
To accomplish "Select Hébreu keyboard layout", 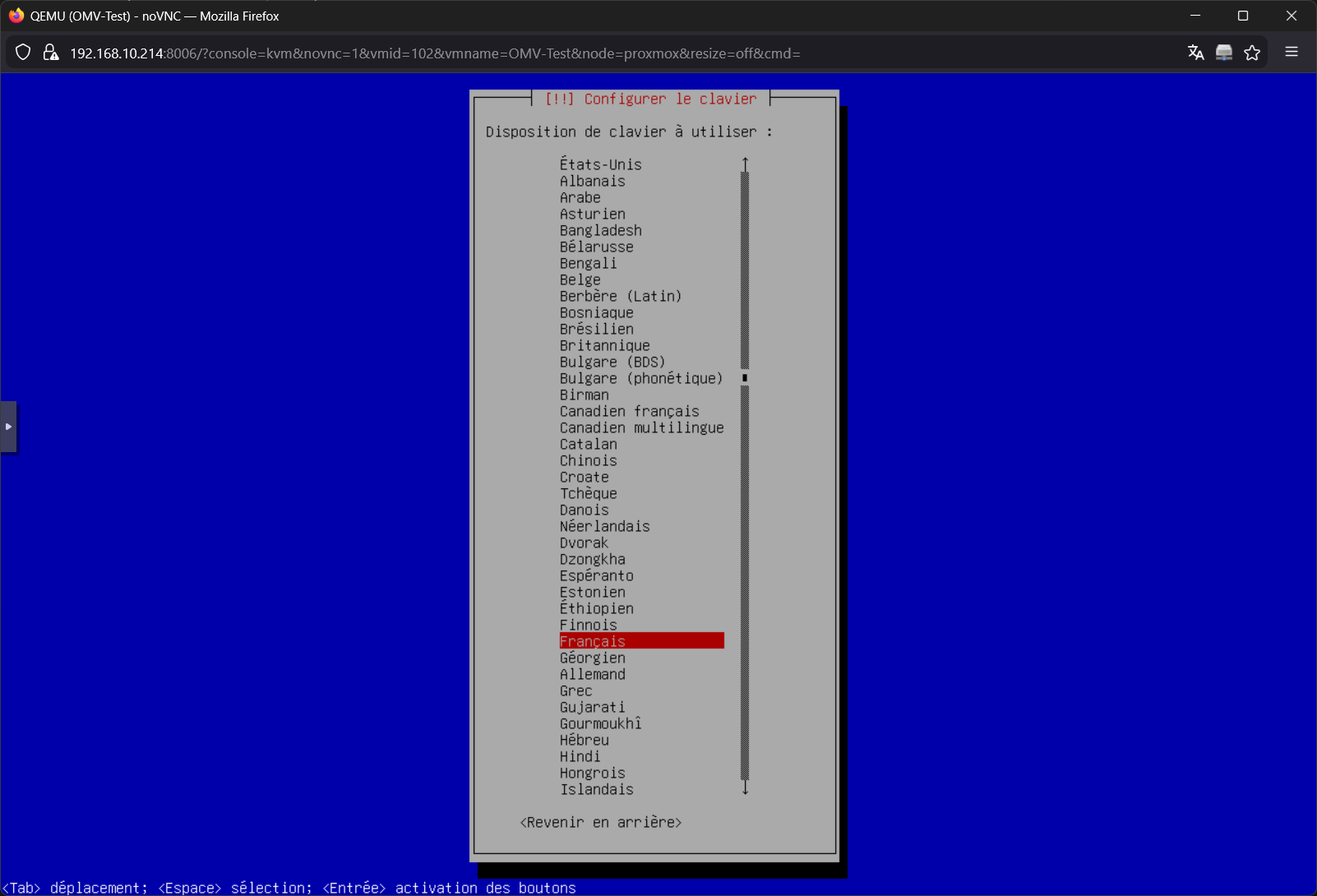I will pos(585,740).
